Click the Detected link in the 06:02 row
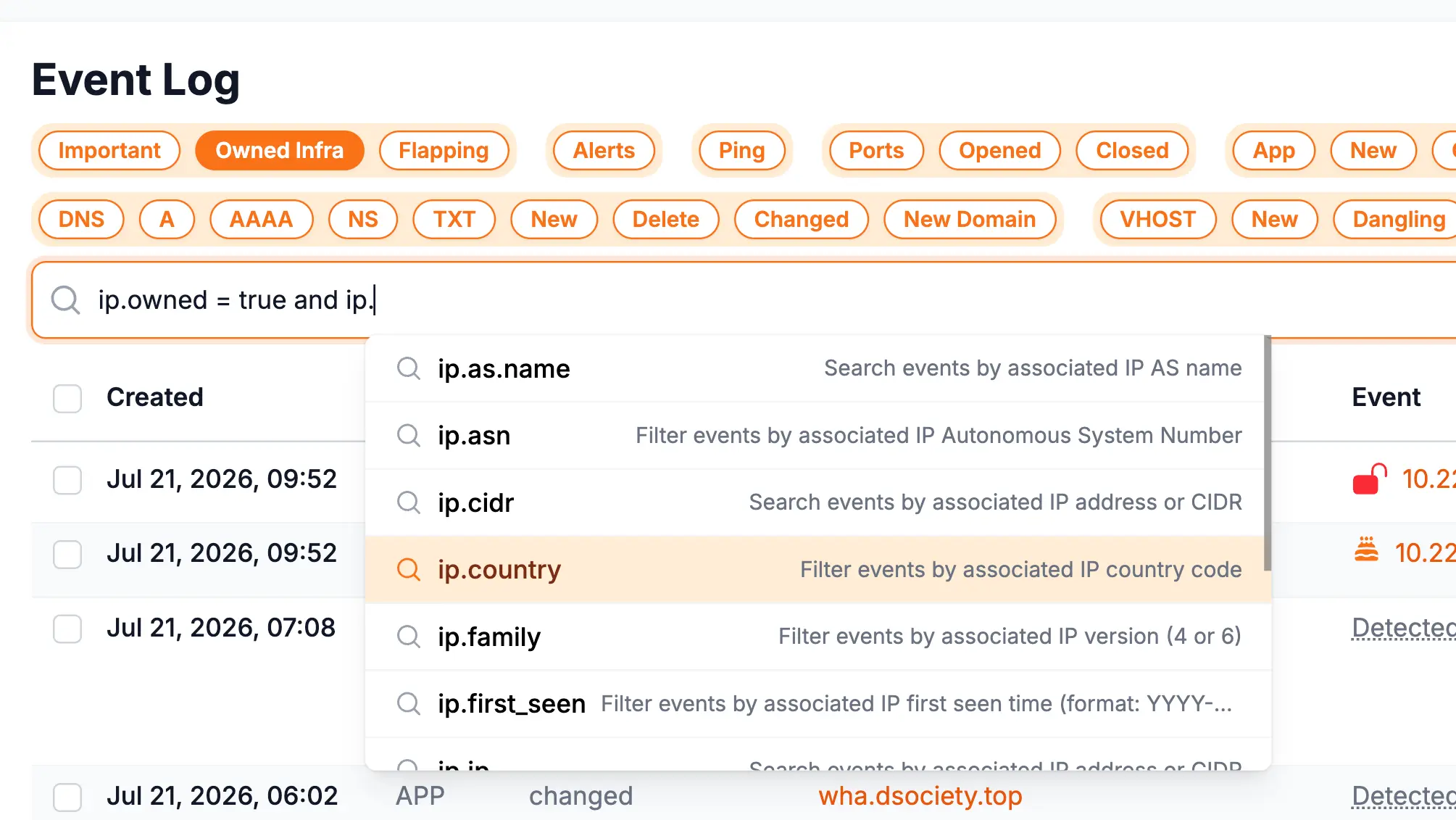This screenshot has width=1456, height=820. [1404, 796]
